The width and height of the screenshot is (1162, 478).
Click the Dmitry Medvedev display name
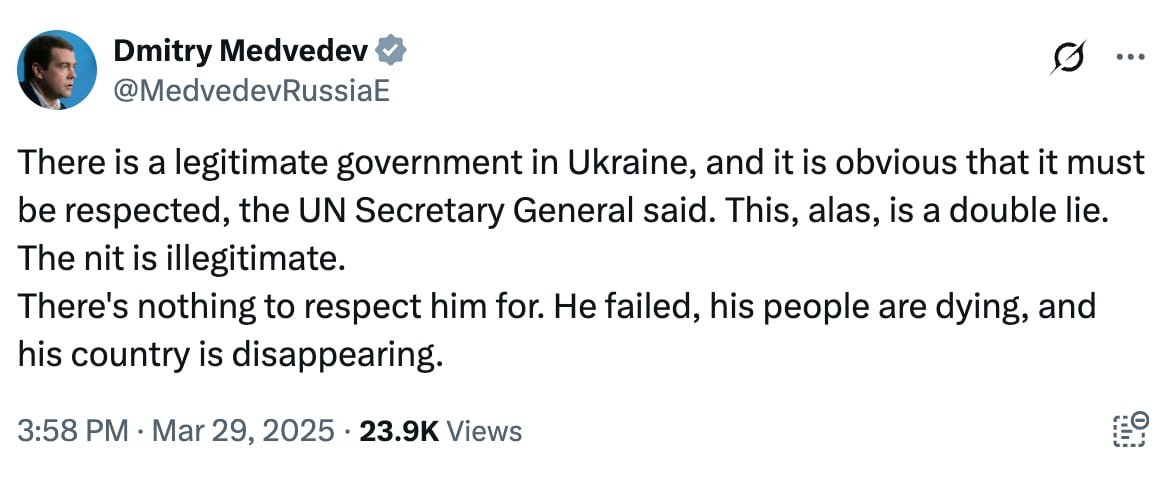[x=241, y=51]
